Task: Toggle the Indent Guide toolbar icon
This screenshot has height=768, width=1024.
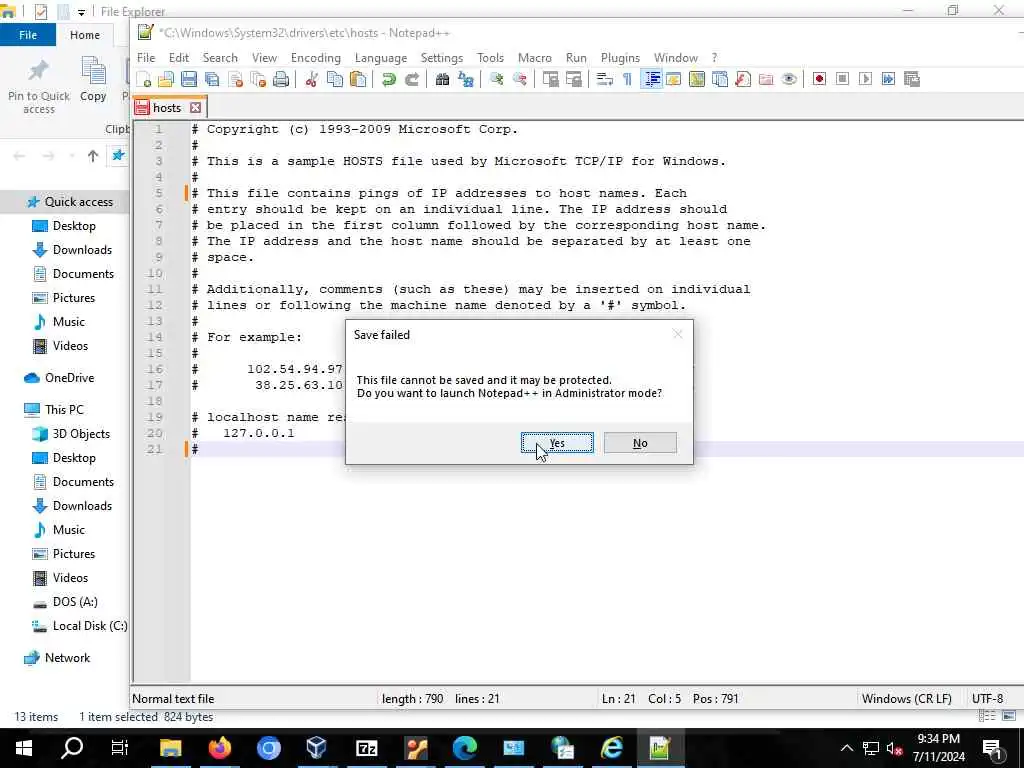Action: (x=651, y=80)
